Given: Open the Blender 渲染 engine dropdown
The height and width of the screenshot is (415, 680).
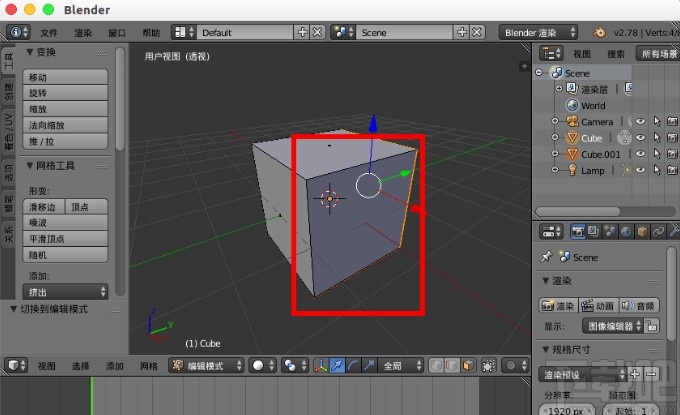Looking at the screenshot, I should [539, 32].
